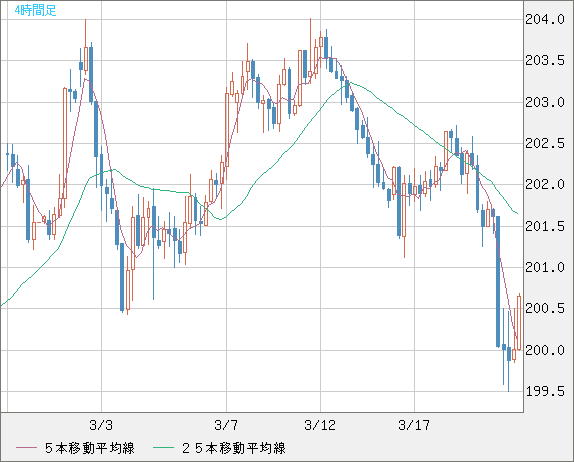Click the 3/17 date label

pos(414,425)
